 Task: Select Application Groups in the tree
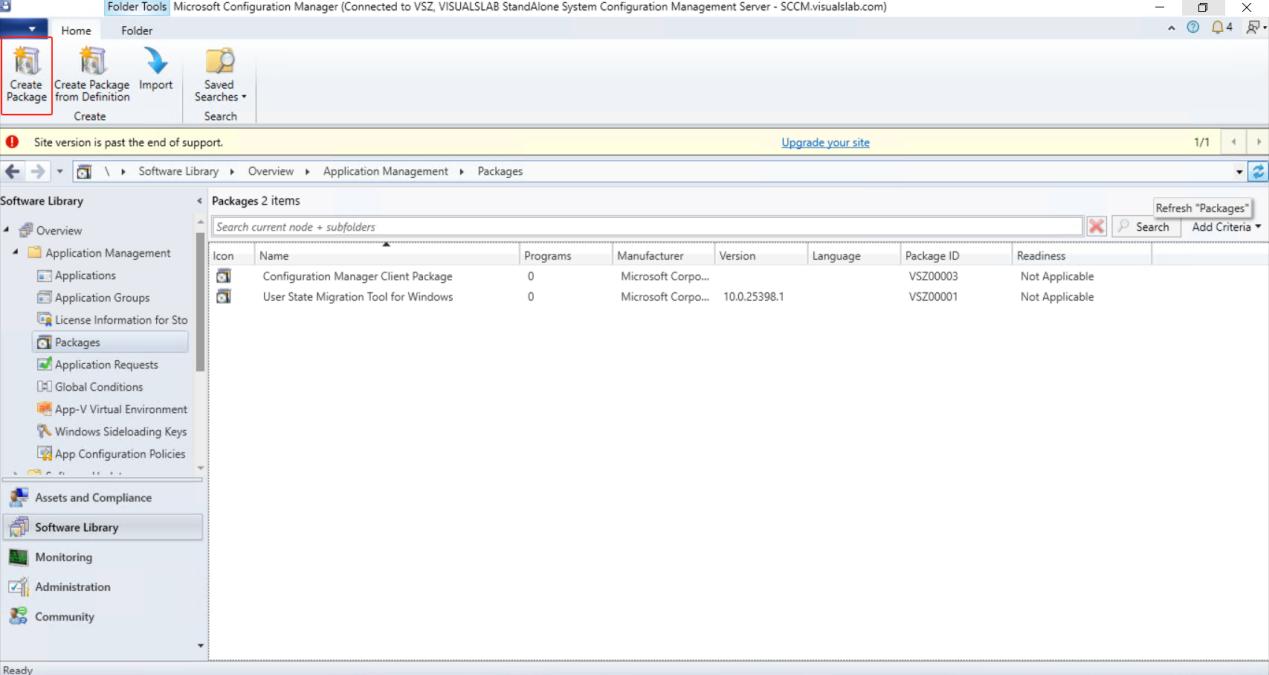click(102, 298)
